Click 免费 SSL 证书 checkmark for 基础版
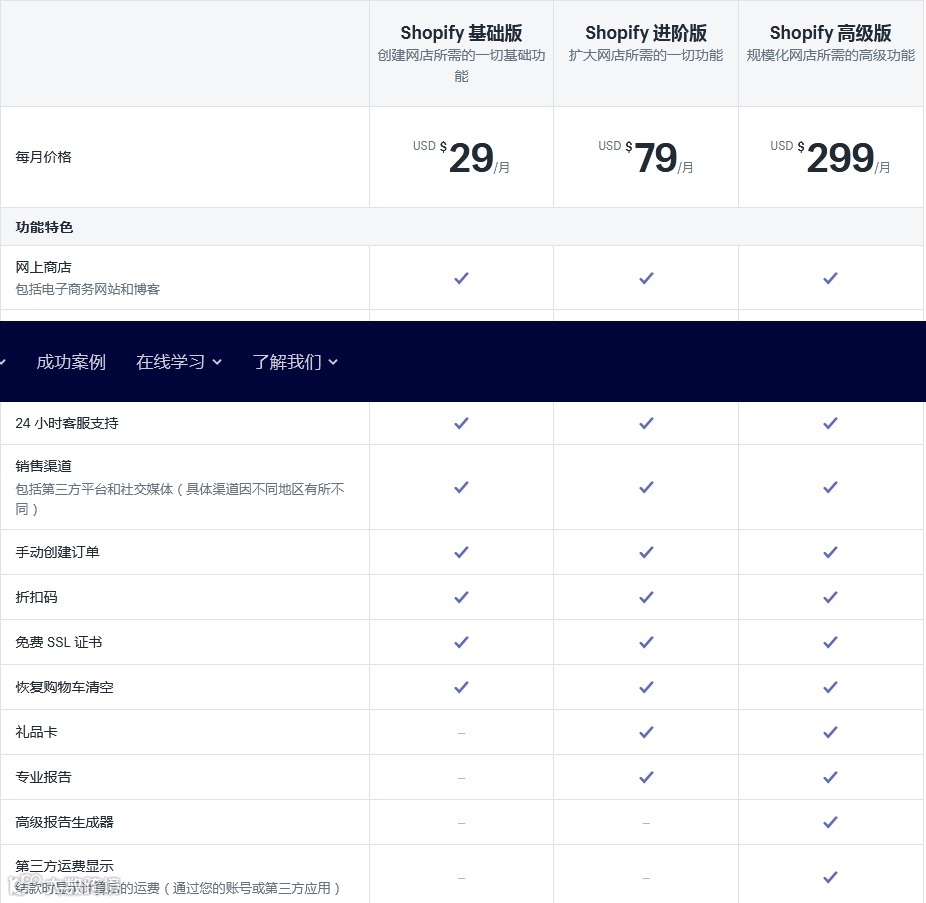This screenshot has width=926, height=903. pos(461,642)
